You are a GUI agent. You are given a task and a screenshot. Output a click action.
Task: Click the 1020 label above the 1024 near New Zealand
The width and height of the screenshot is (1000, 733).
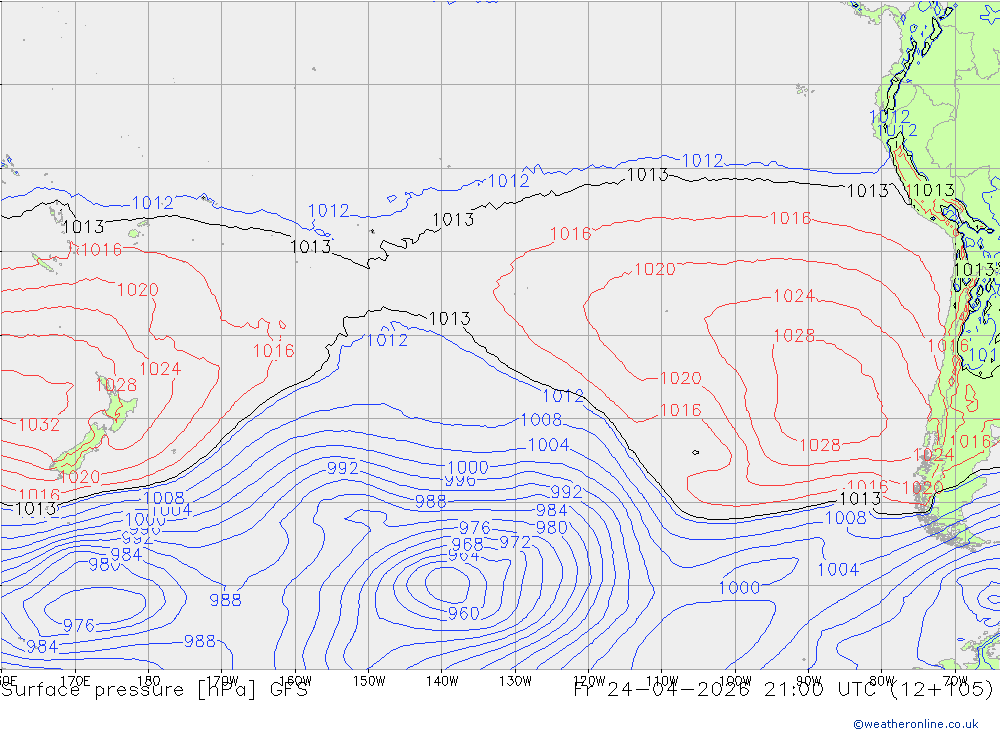coord(138,290)
